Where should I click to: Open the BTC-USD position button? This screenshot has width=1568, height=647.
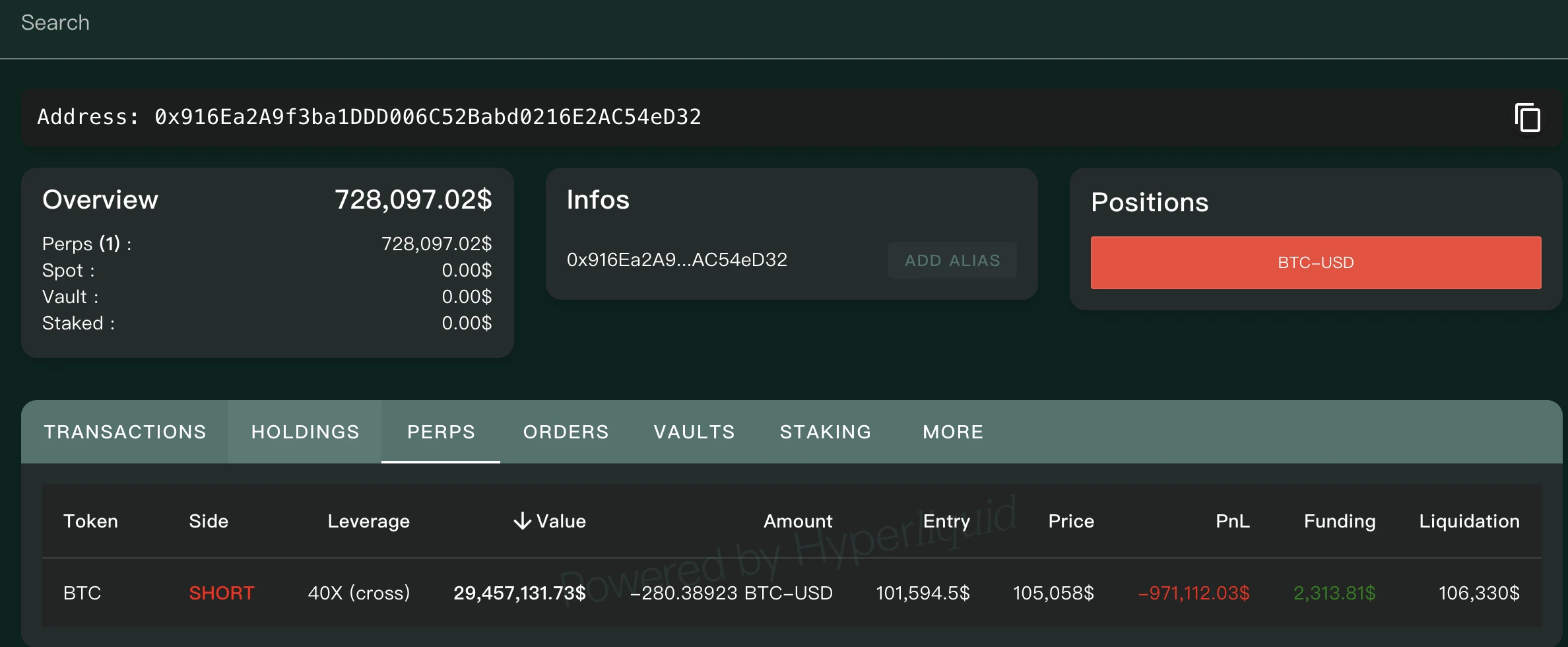[1315, 263]
